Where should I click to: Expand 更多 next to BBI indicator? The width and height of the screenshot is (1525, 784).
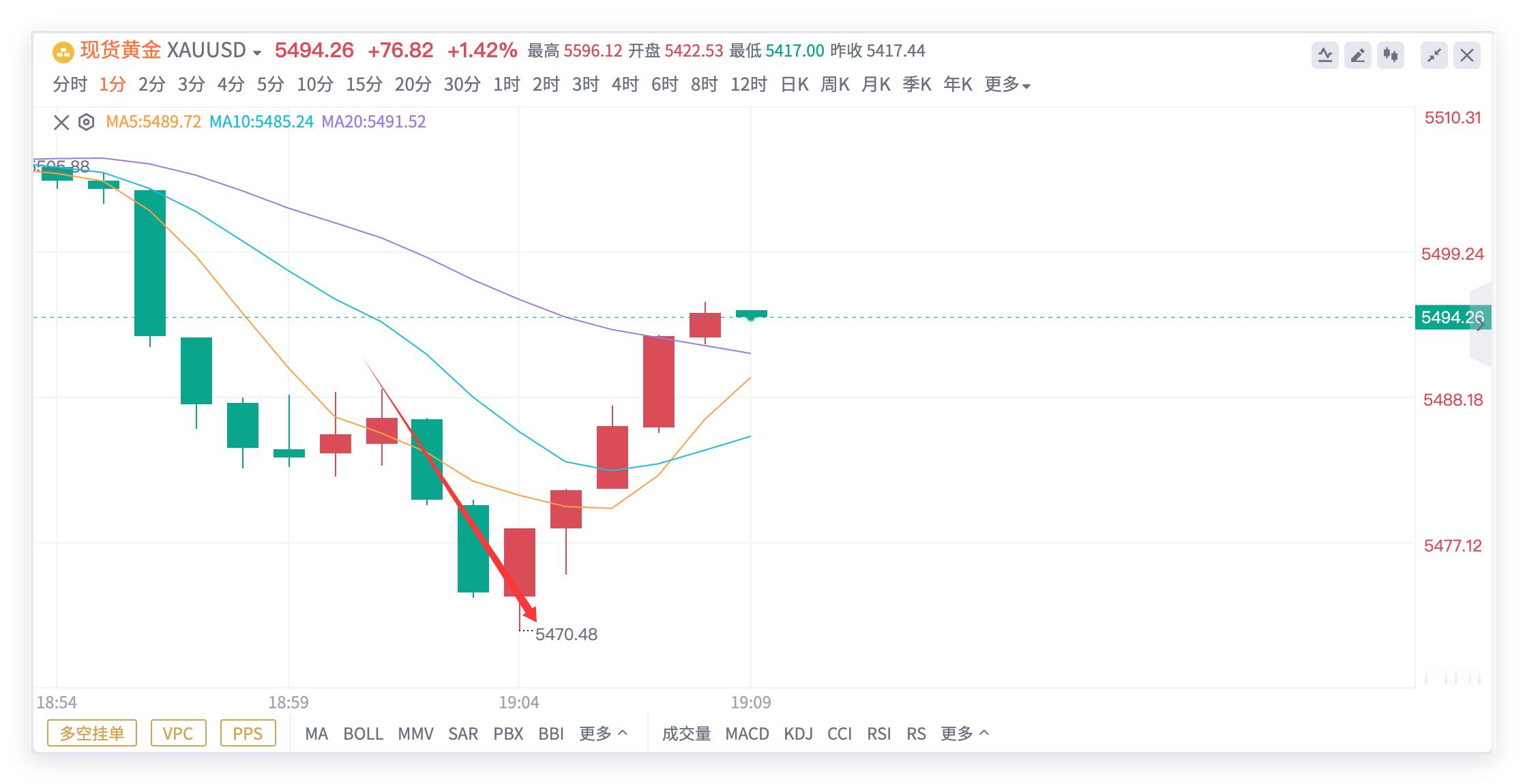point(603,734)
